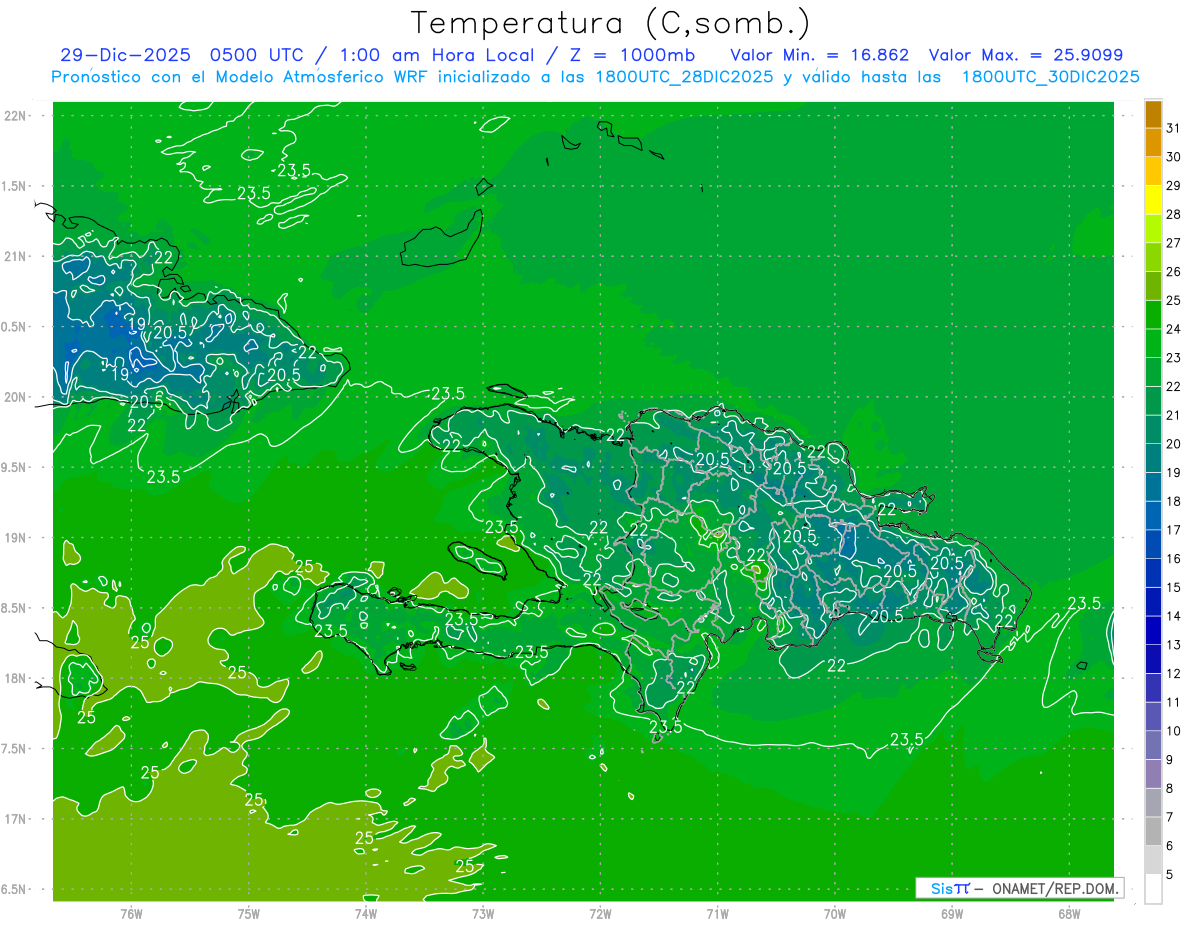Click the '15' color legend label
This screenshot has width=1200, height=927.
point(1174,588)
